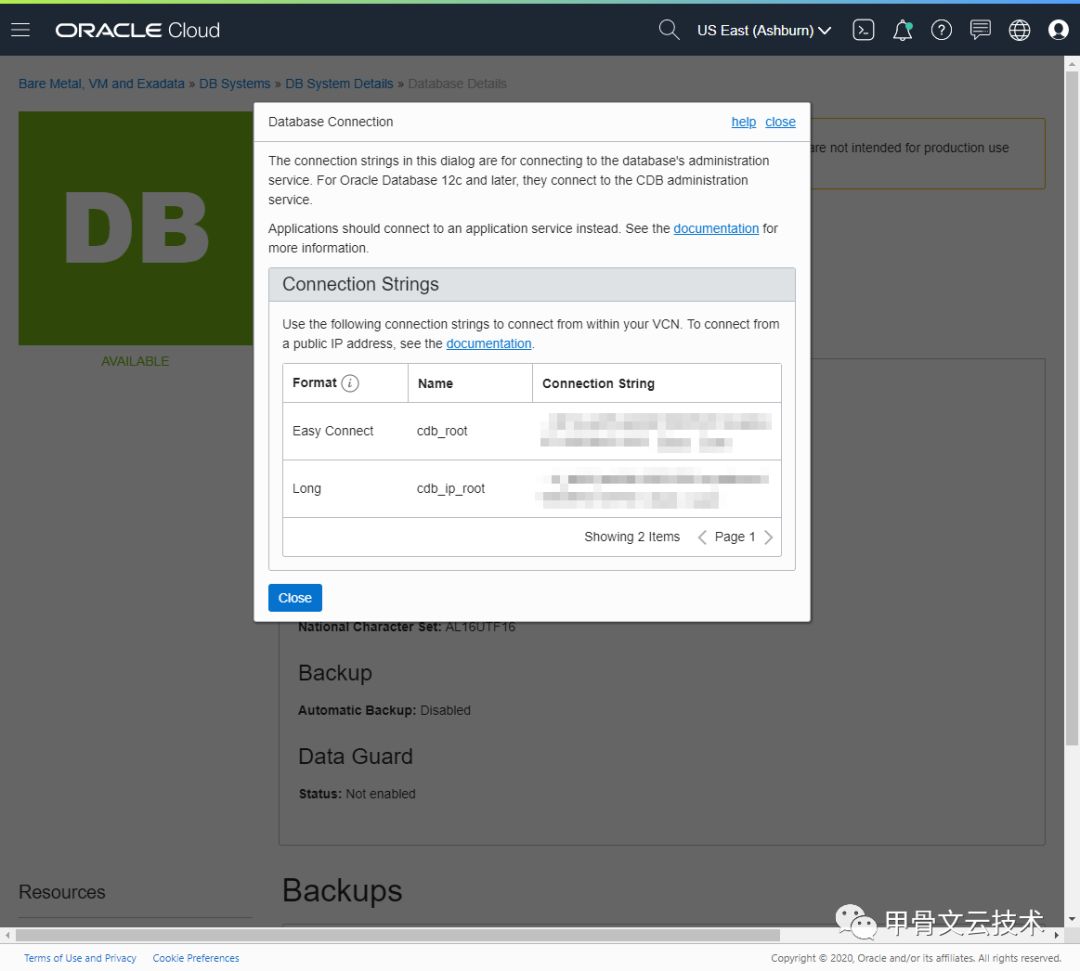Open the documentation link about public IP
Viewport: 1080px width, 971px height.
coord(488,344)
